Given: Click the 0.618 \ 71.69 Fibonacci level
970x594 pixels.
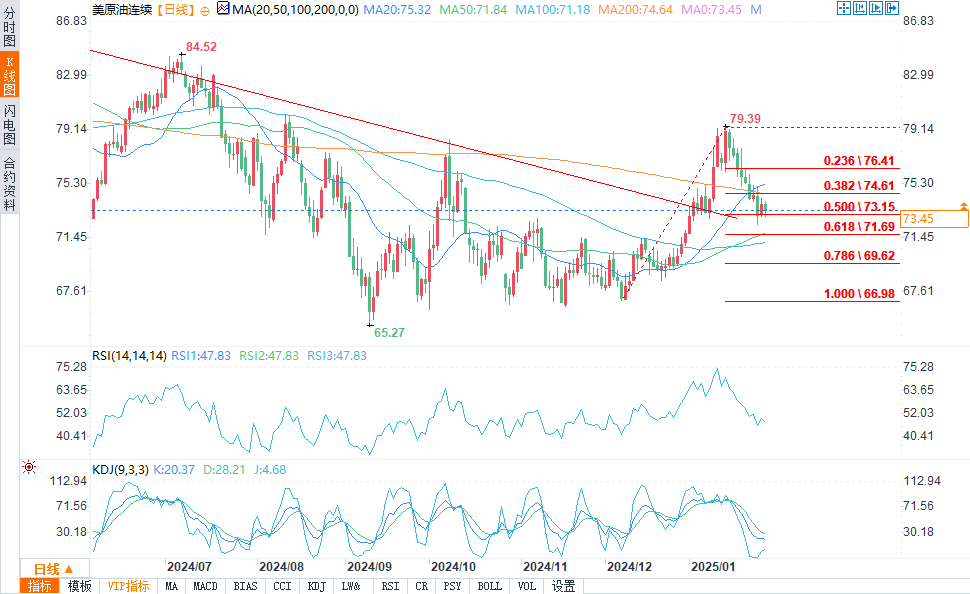Looking at the screenshot, I should click(x=859, y=227).
